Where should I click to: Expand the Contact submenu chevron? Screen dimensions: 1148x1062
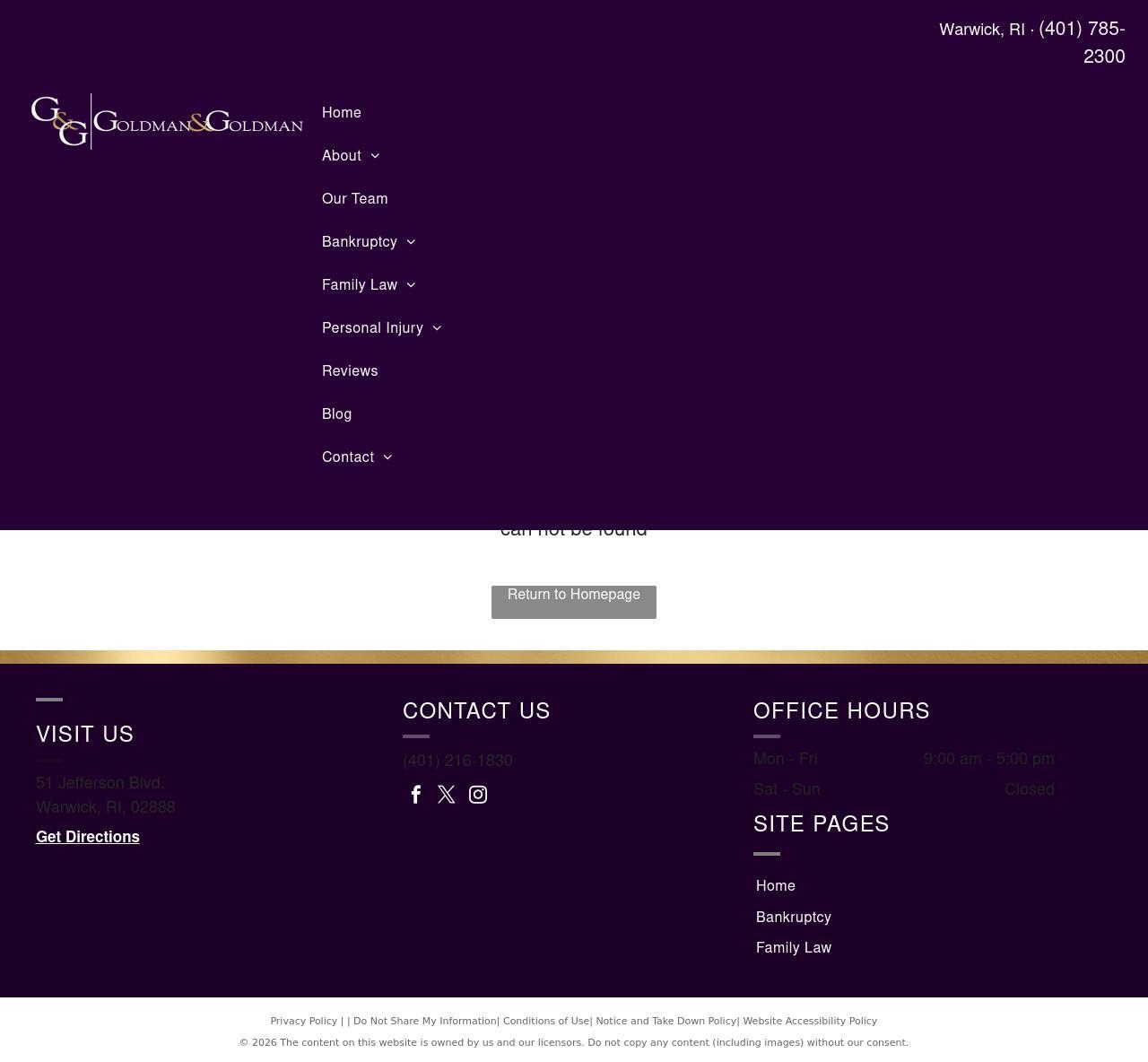coord(387,457)
